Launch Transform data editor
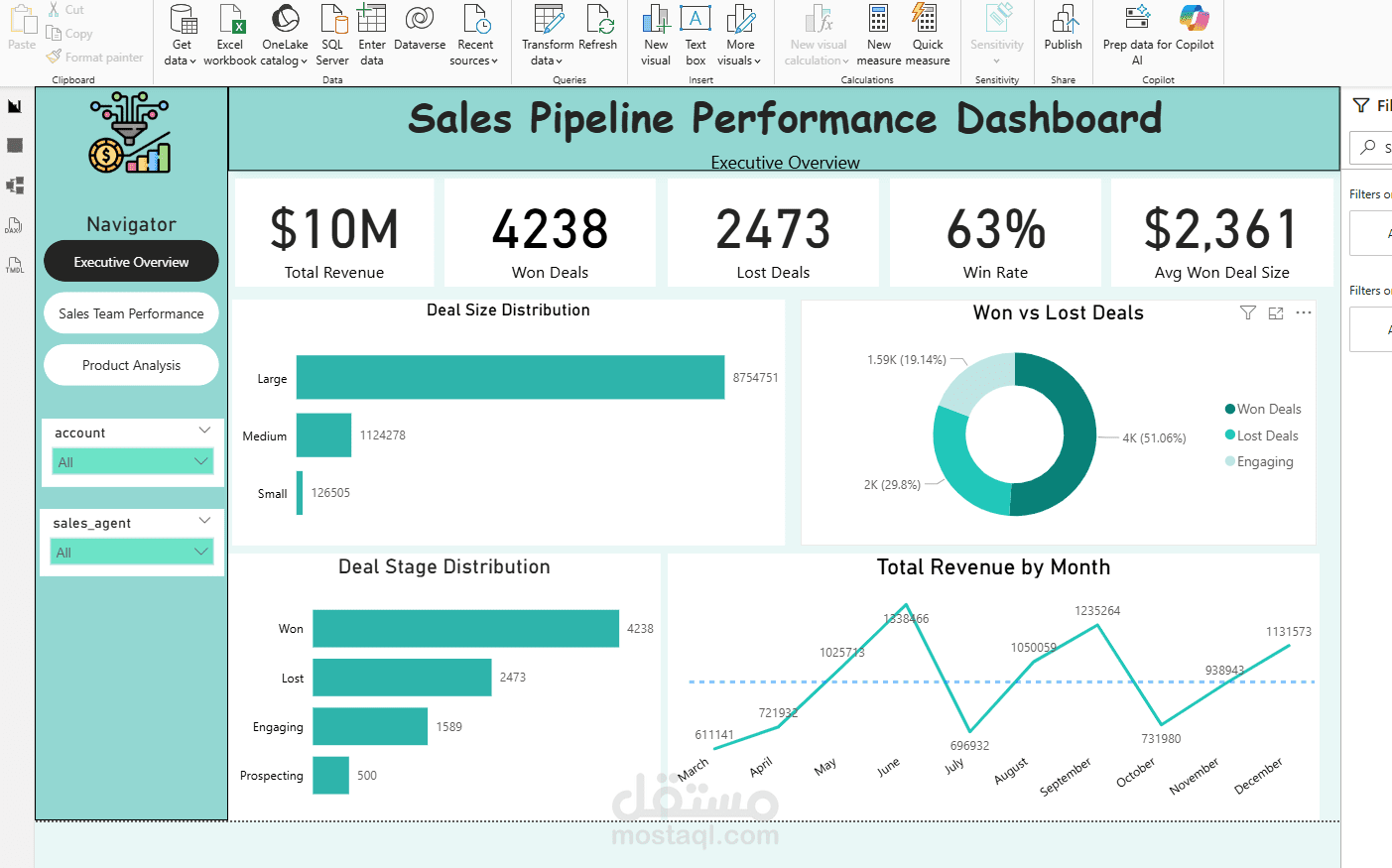Image resolution: width=1392 pixels, height=868 pixels. [548, 36]
